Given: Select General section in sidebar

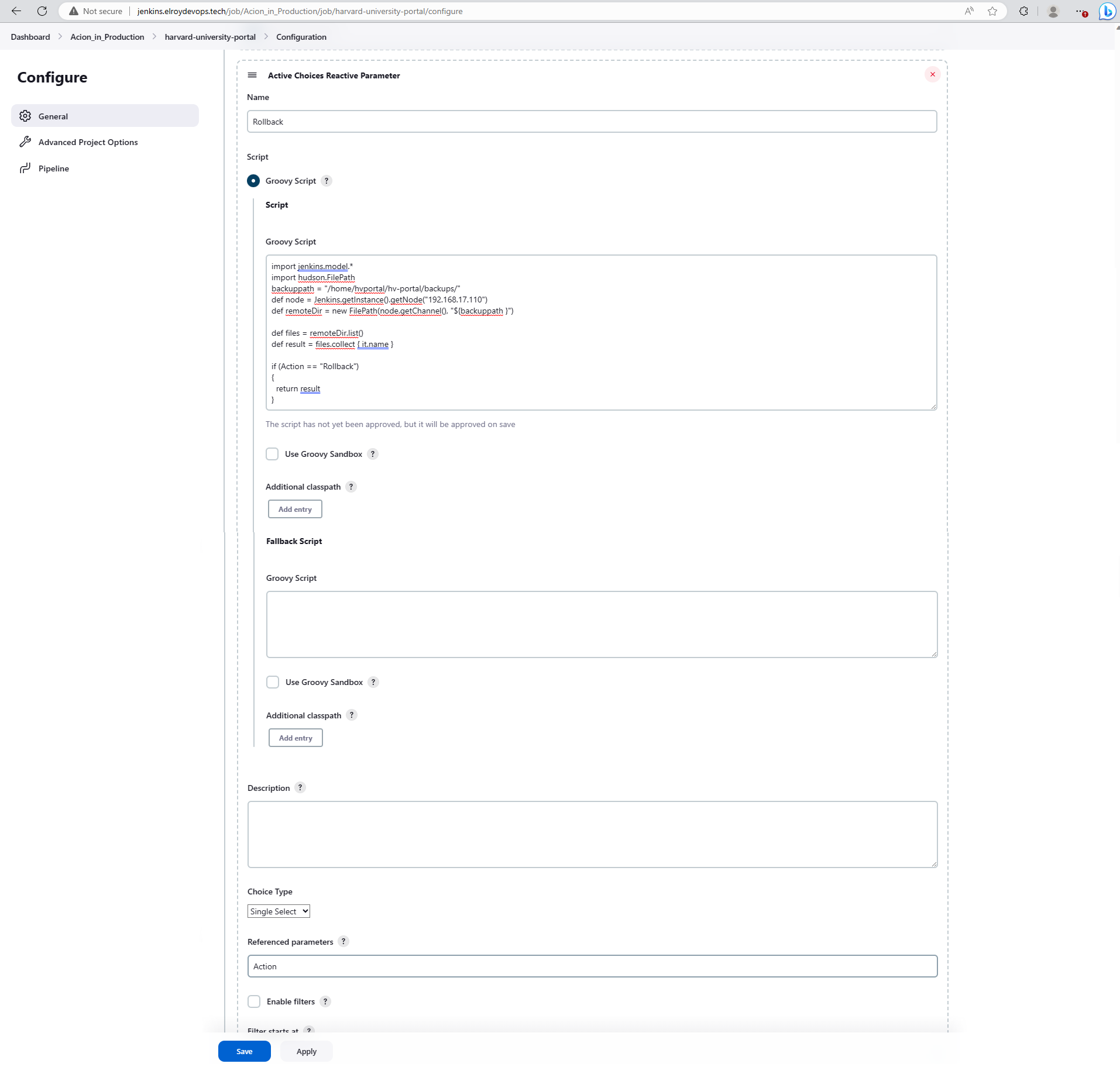Looking at the screenshot, I should click(x=105, y=116).
